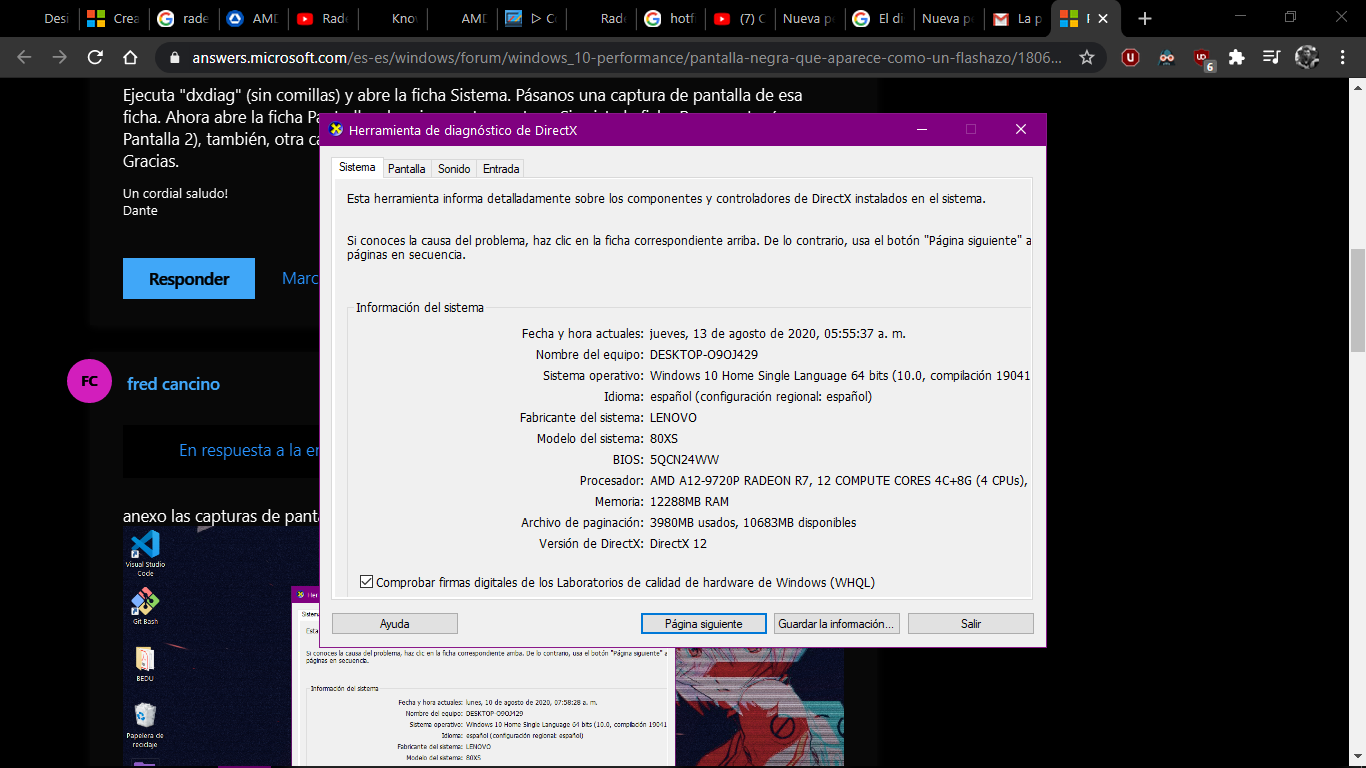Click the address bar URL field
The width and height of the screenshot is (1366, 768).
point(628,58)
